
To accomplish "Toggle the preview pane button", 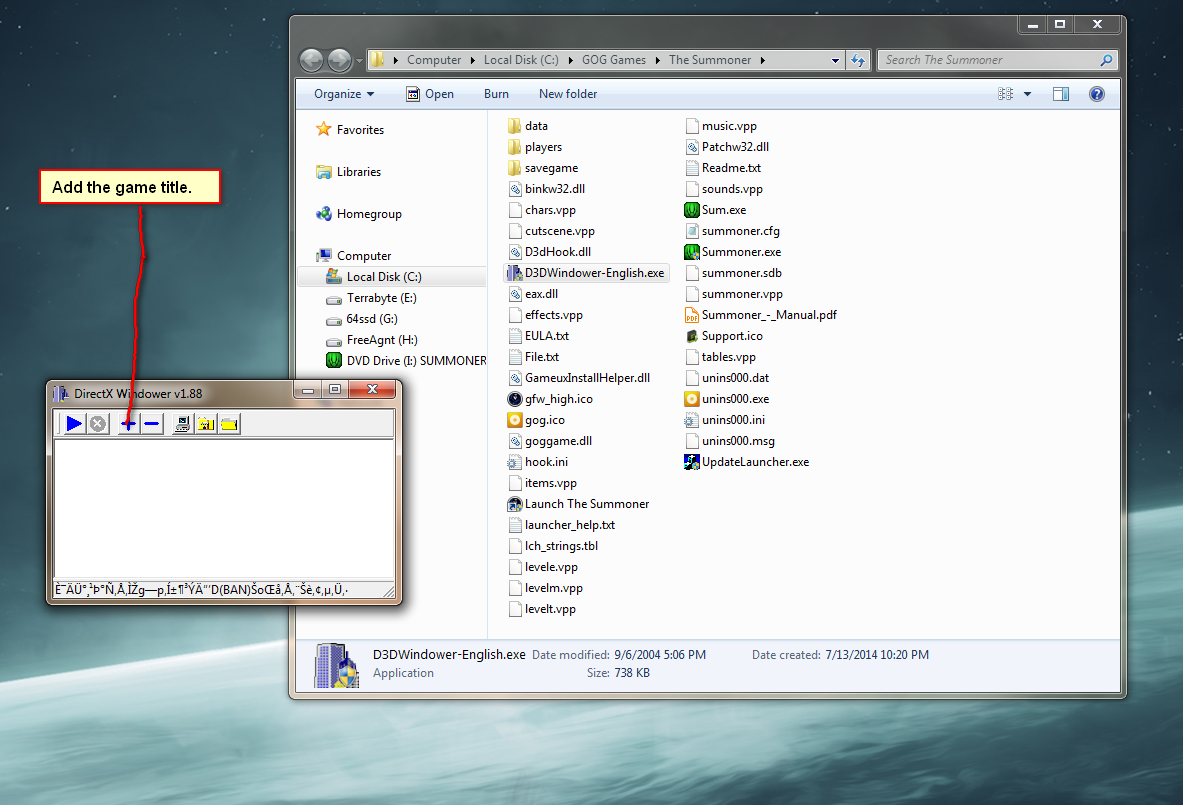I will 1061,94.
